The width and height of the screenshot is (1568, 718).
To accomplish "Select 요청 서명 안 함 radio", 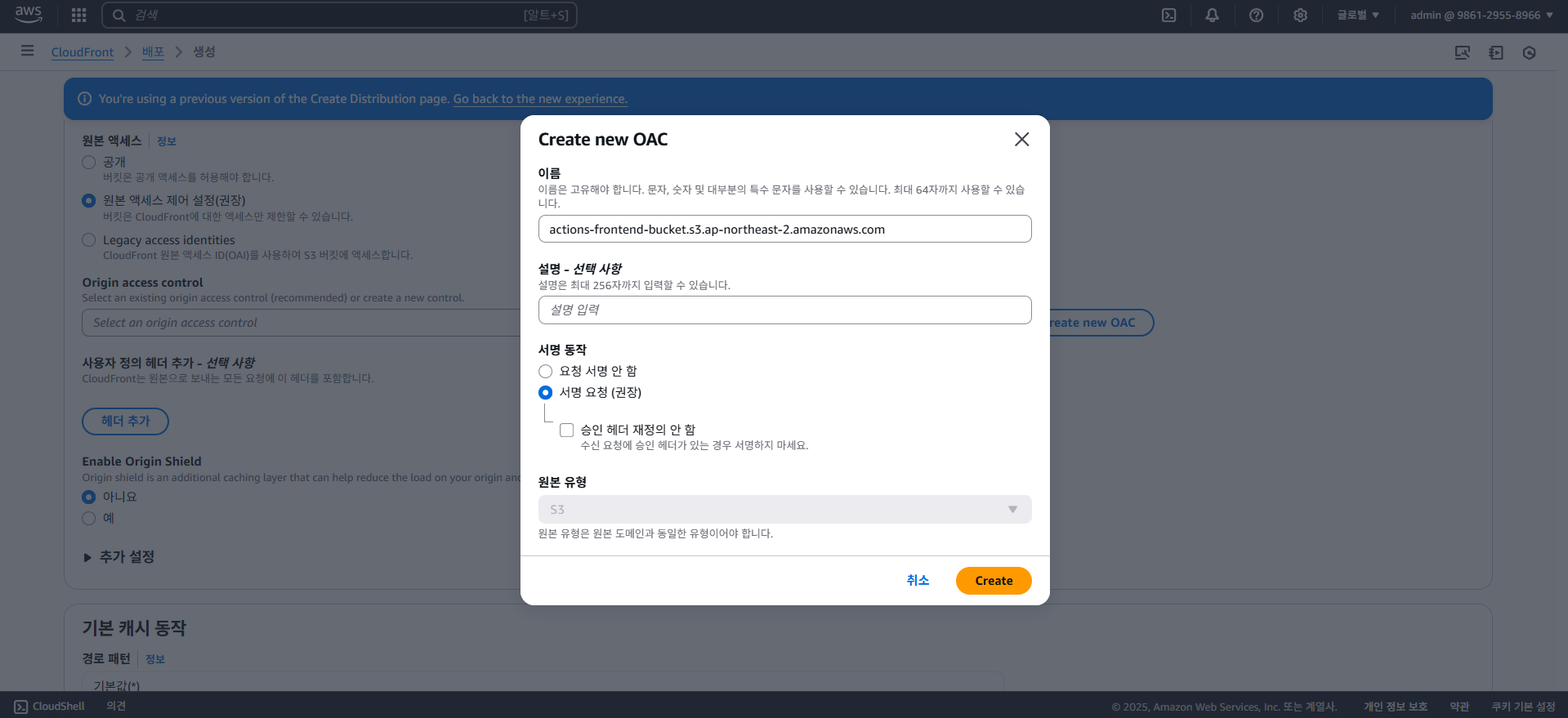I will tap(546, 372).
